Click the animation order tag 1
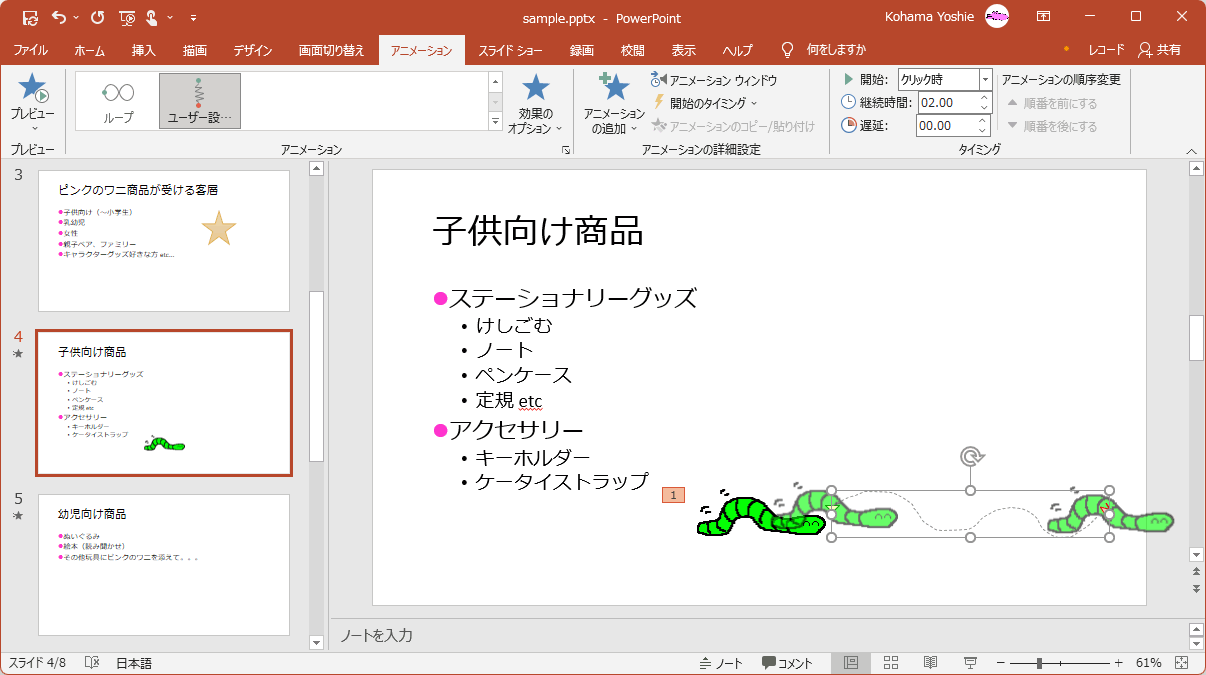1206x675 pixels. 673,495
